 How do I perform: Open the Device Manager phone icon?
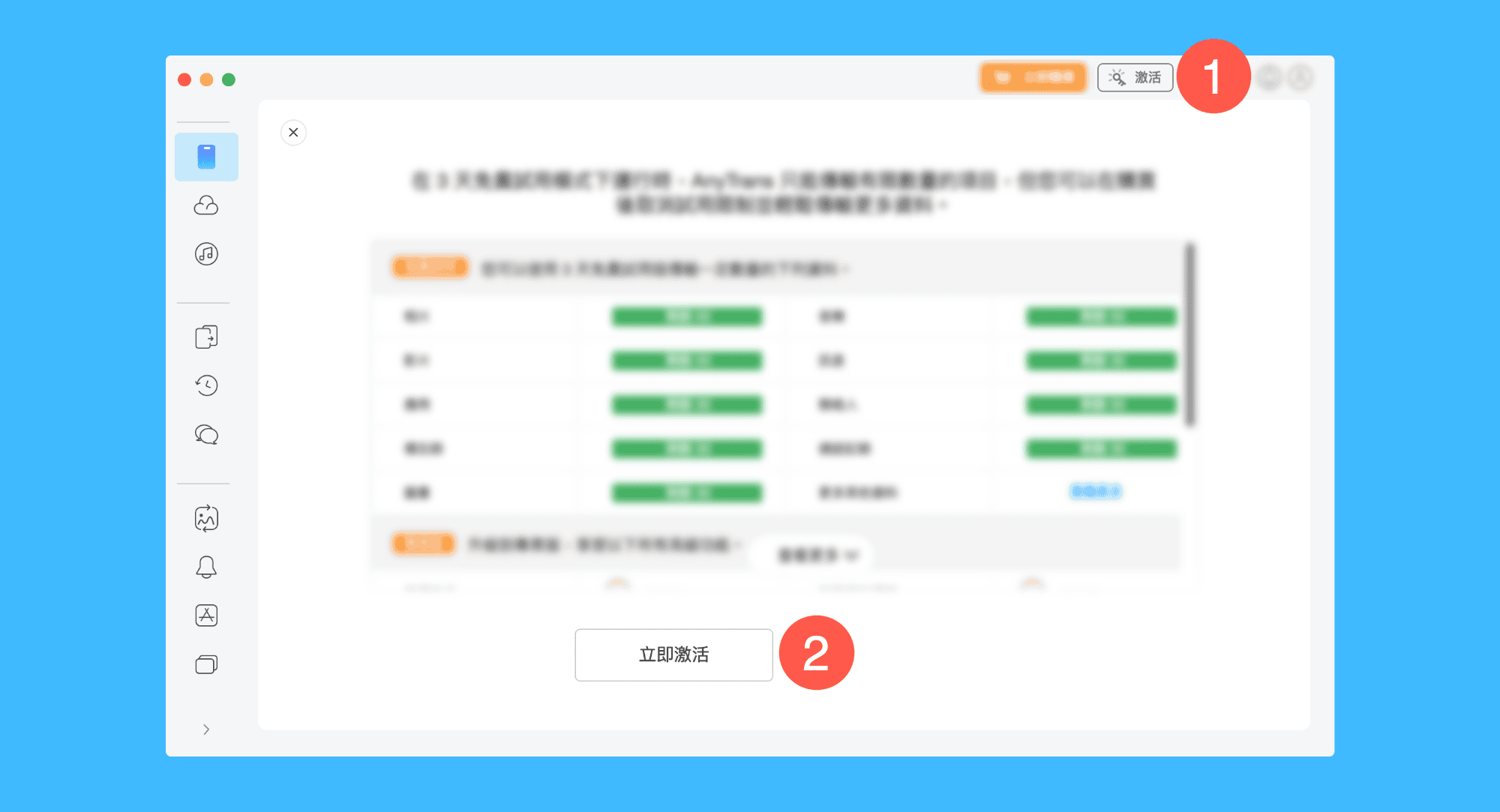(x=206, y=157)
